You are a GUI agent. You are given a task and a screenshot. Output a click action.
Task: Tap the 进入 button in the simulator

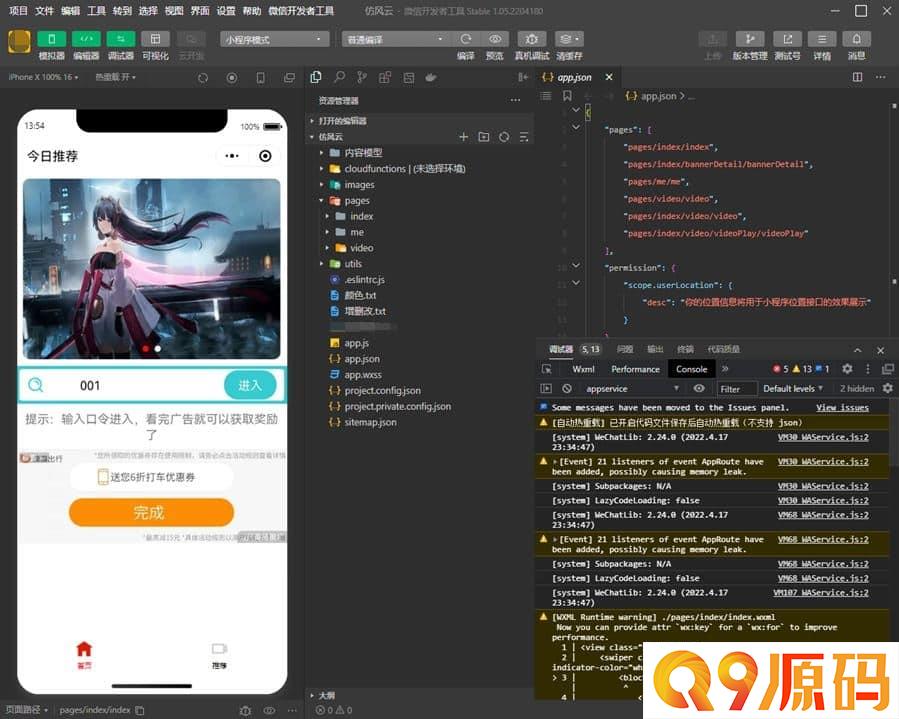[x=250, y=385]
